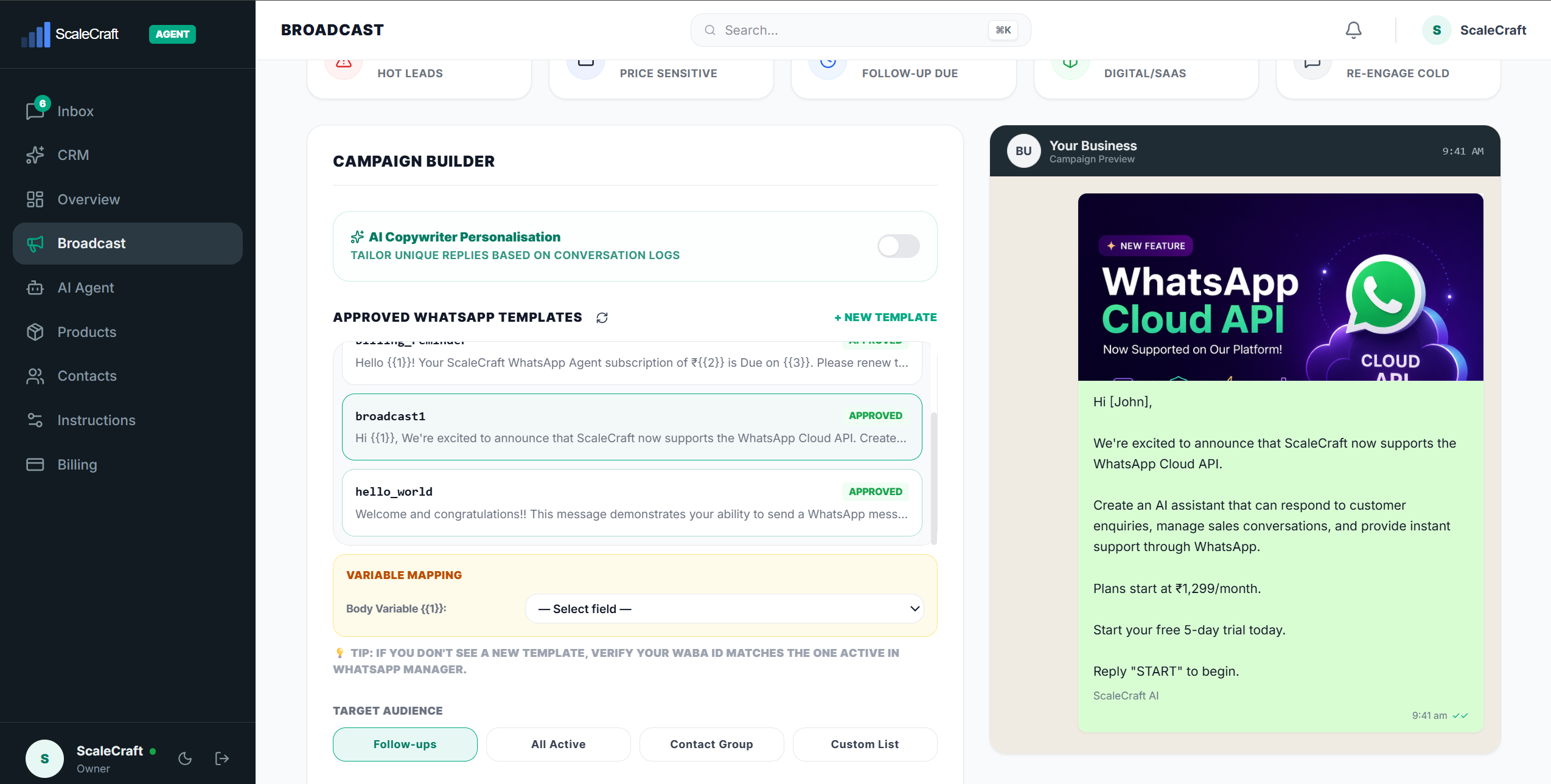The height and width of the screenshot is (784, 1551).
Task: Open Re-engage Cold segment card
Action: (1389, 78)
